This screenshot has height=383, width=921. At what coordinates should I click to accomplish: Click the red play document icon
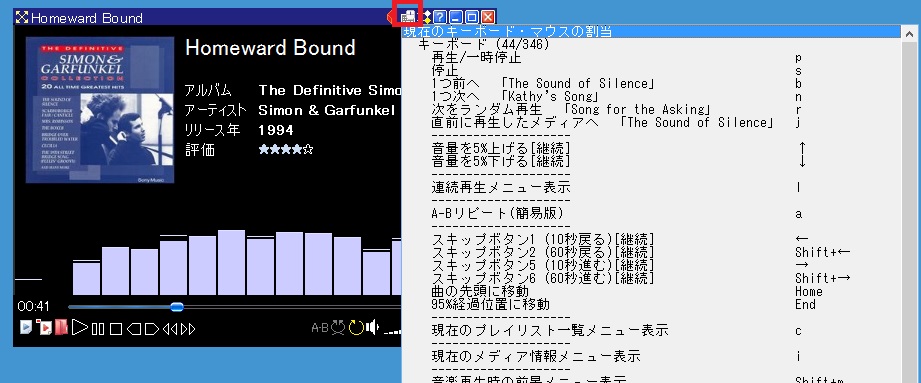point(43,327)
